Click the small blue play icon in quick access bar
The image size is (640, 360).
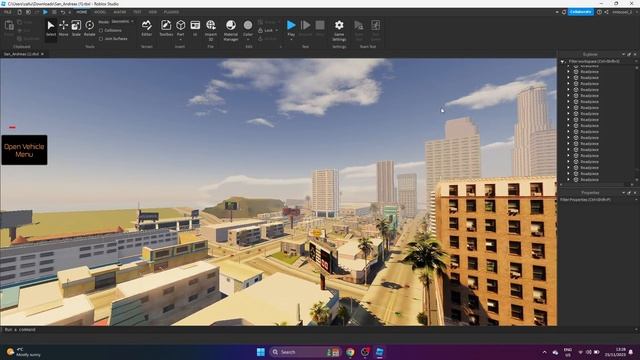click(x=45, y=12)
